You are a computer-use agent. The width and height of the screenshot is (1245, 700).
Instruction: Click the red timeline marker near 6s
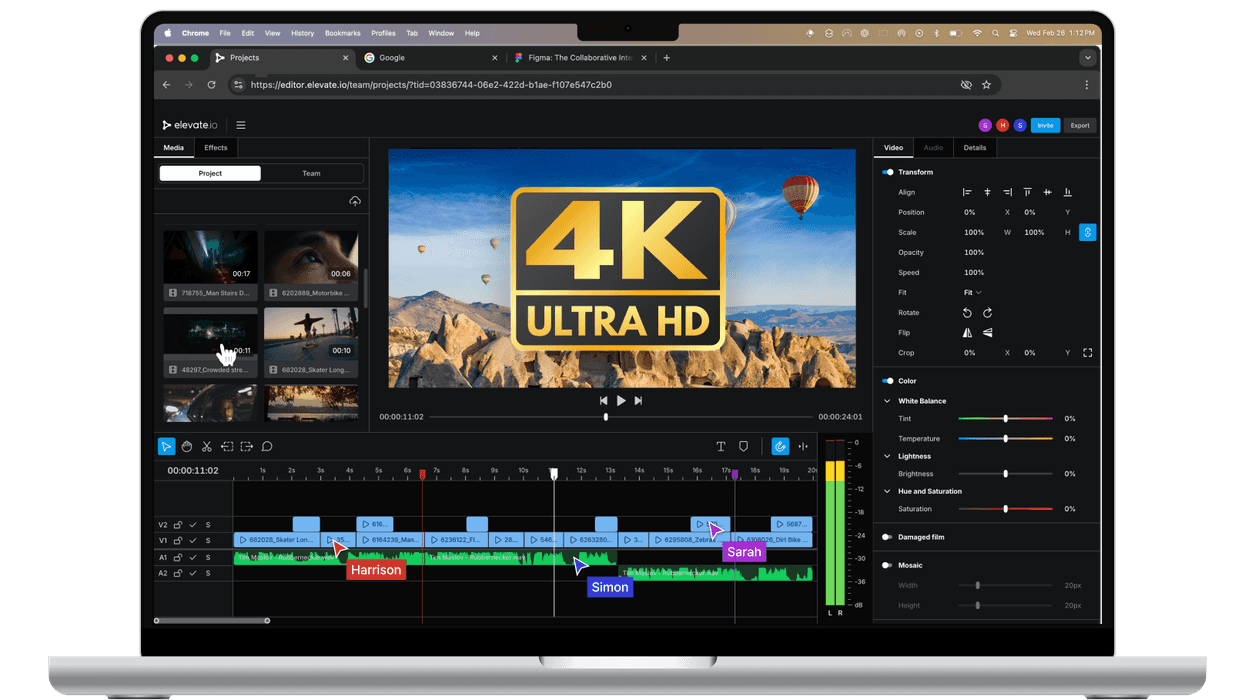[422, 475]
